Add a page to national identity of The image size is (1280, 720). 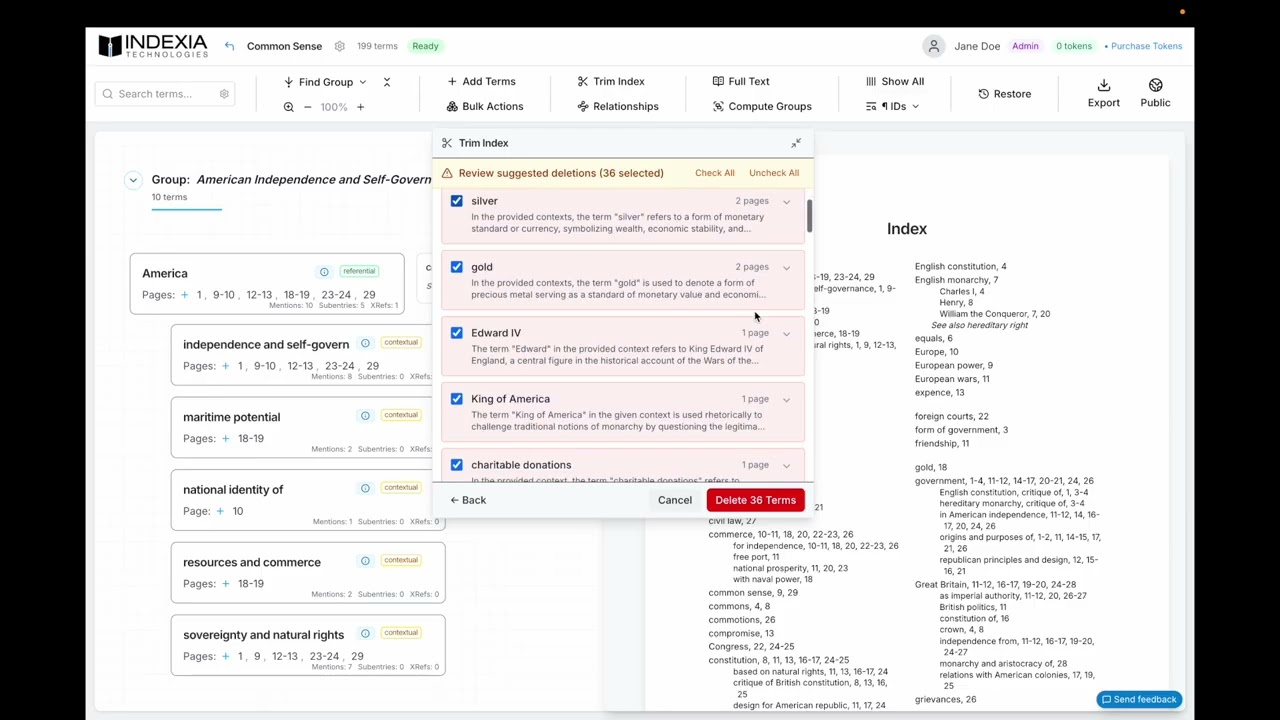click(220, 511)
